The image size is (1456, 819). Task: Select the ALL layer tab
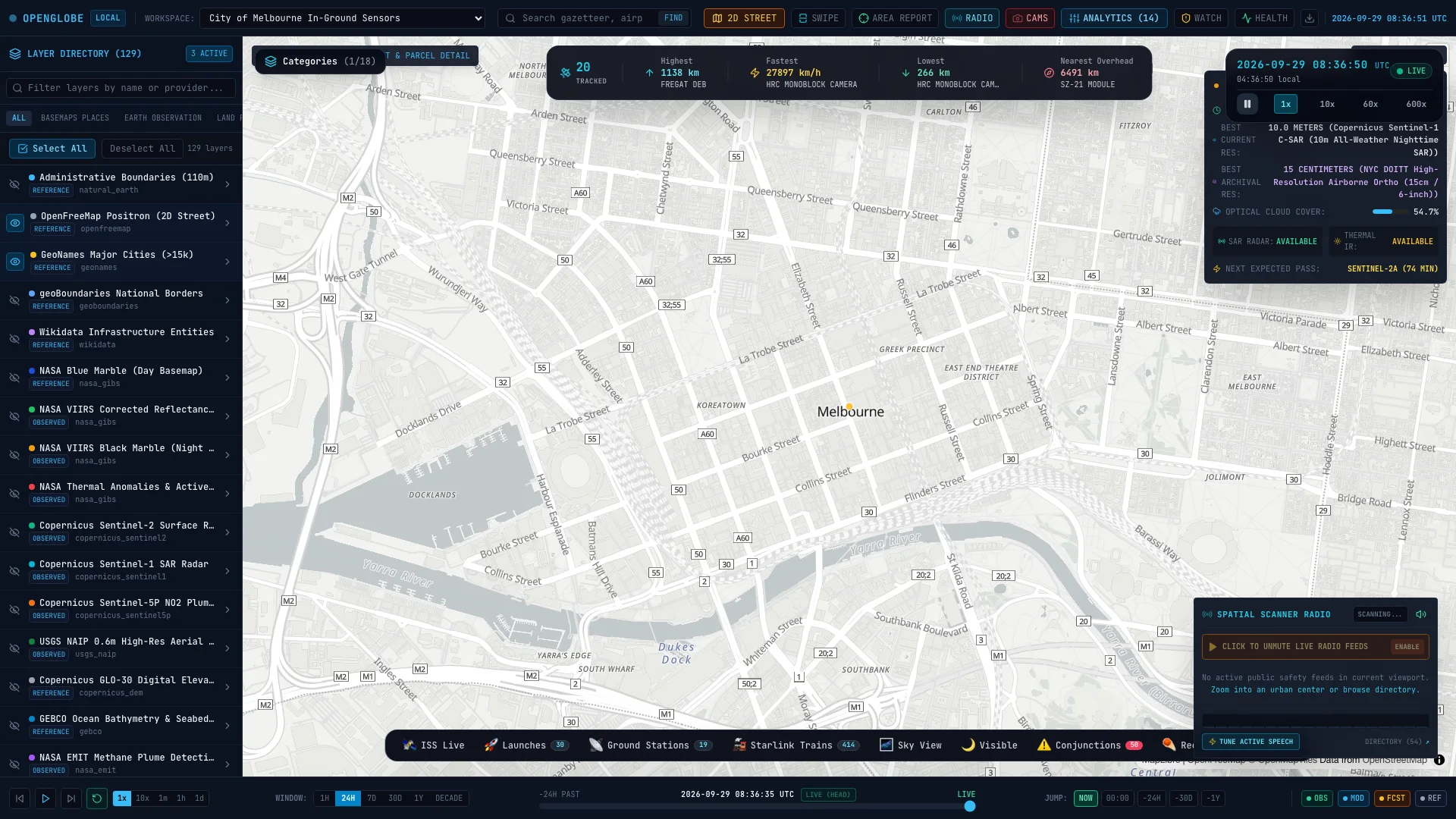19,118
